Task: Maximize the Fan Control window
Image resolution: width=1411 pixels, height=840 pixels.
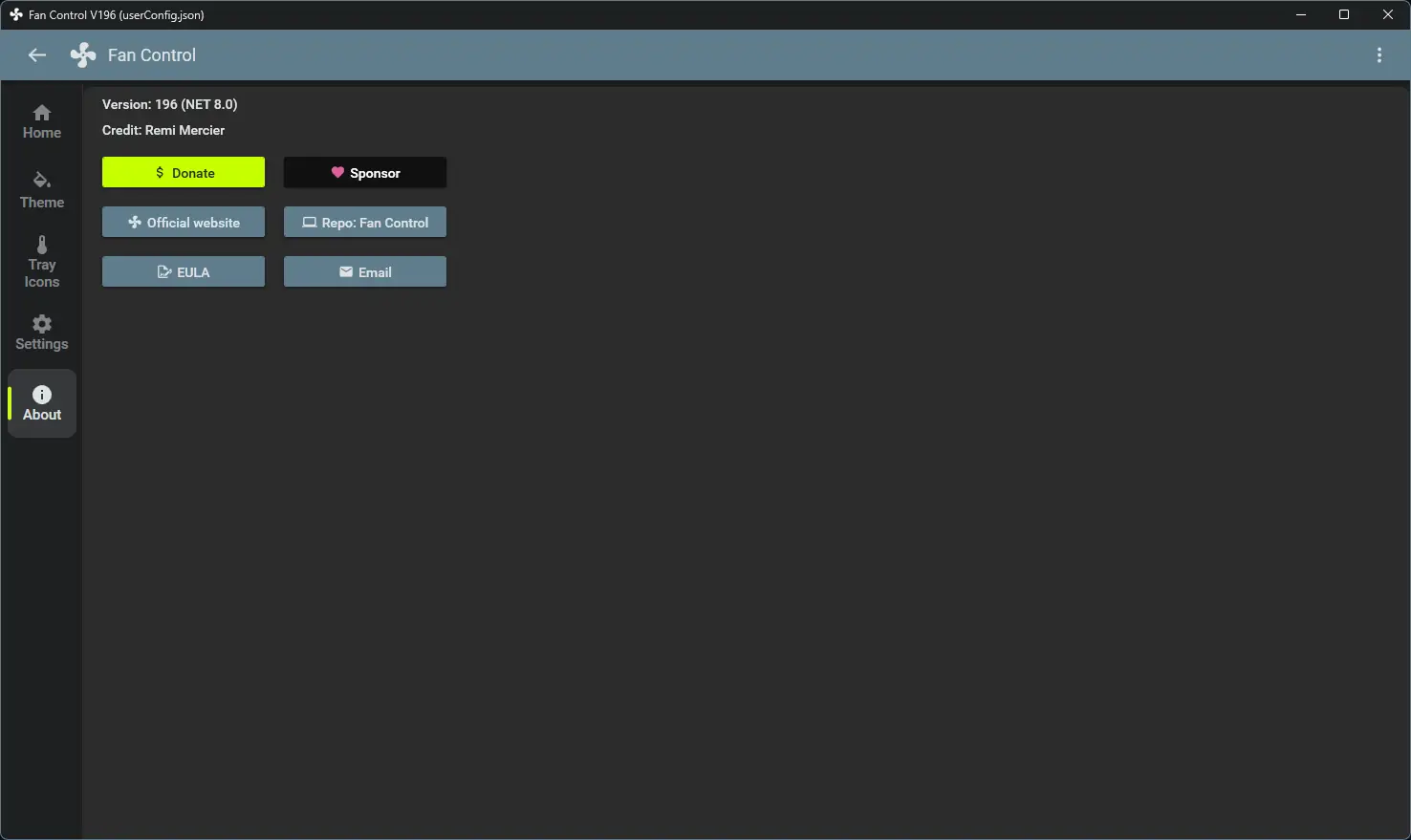Action: 1344,14
